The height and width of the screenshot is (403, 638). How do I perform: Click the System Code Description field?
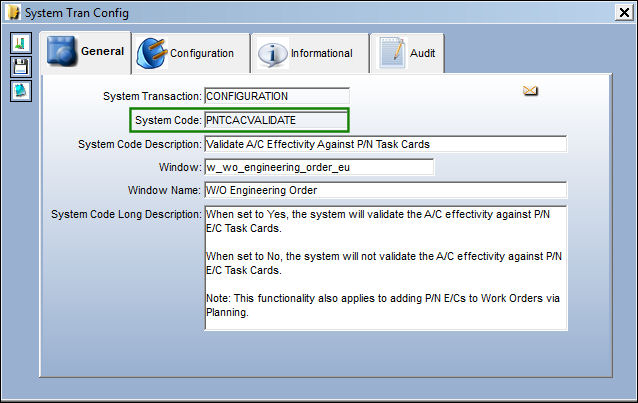click(385, 144)
